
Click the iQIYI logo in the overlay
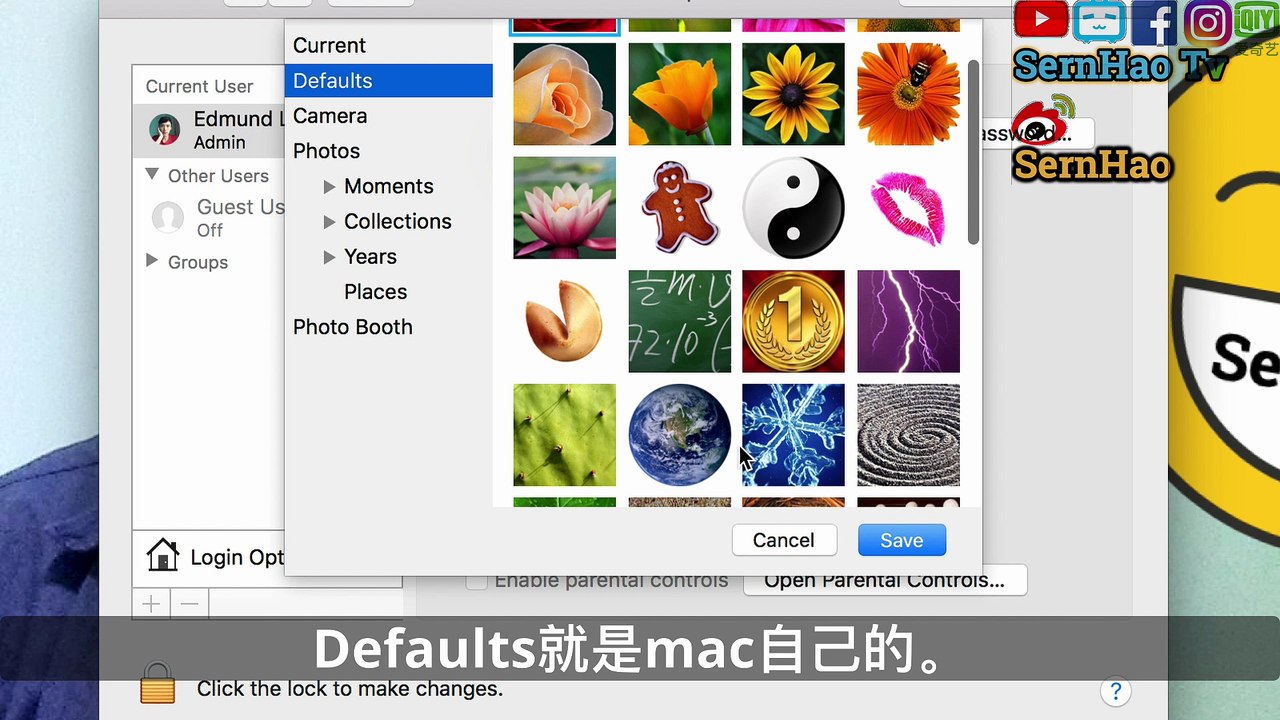click(1257, 22)
